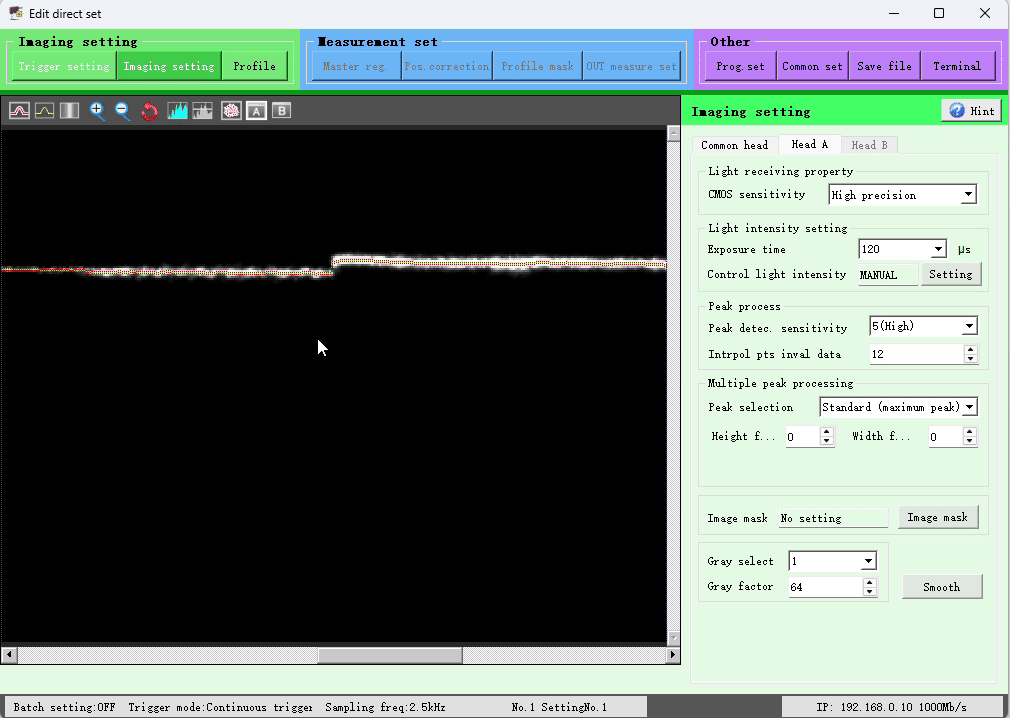
Task: Switch to the Head A tab
Action: 809,144
